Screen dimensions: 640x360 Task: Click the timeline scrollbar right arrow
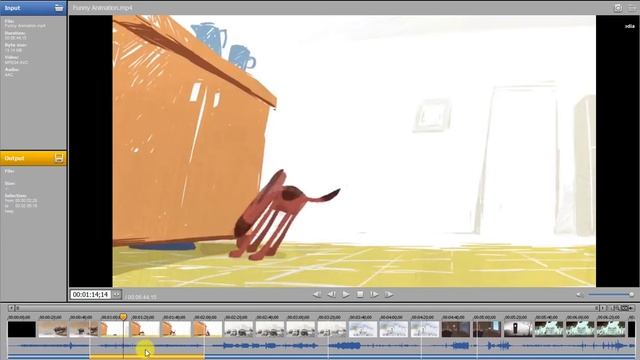pos(603,308)
